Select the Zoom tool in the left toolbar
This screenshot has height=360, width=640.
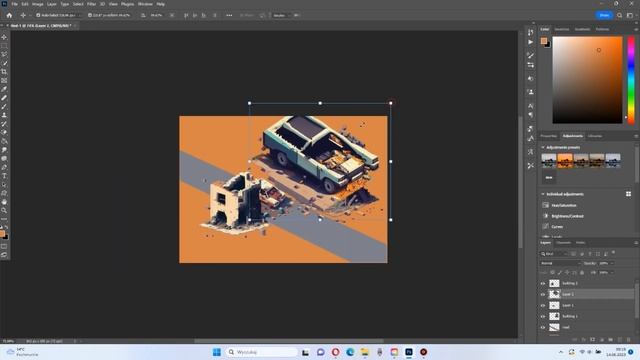pyautogui.click(x=4, y=210)
